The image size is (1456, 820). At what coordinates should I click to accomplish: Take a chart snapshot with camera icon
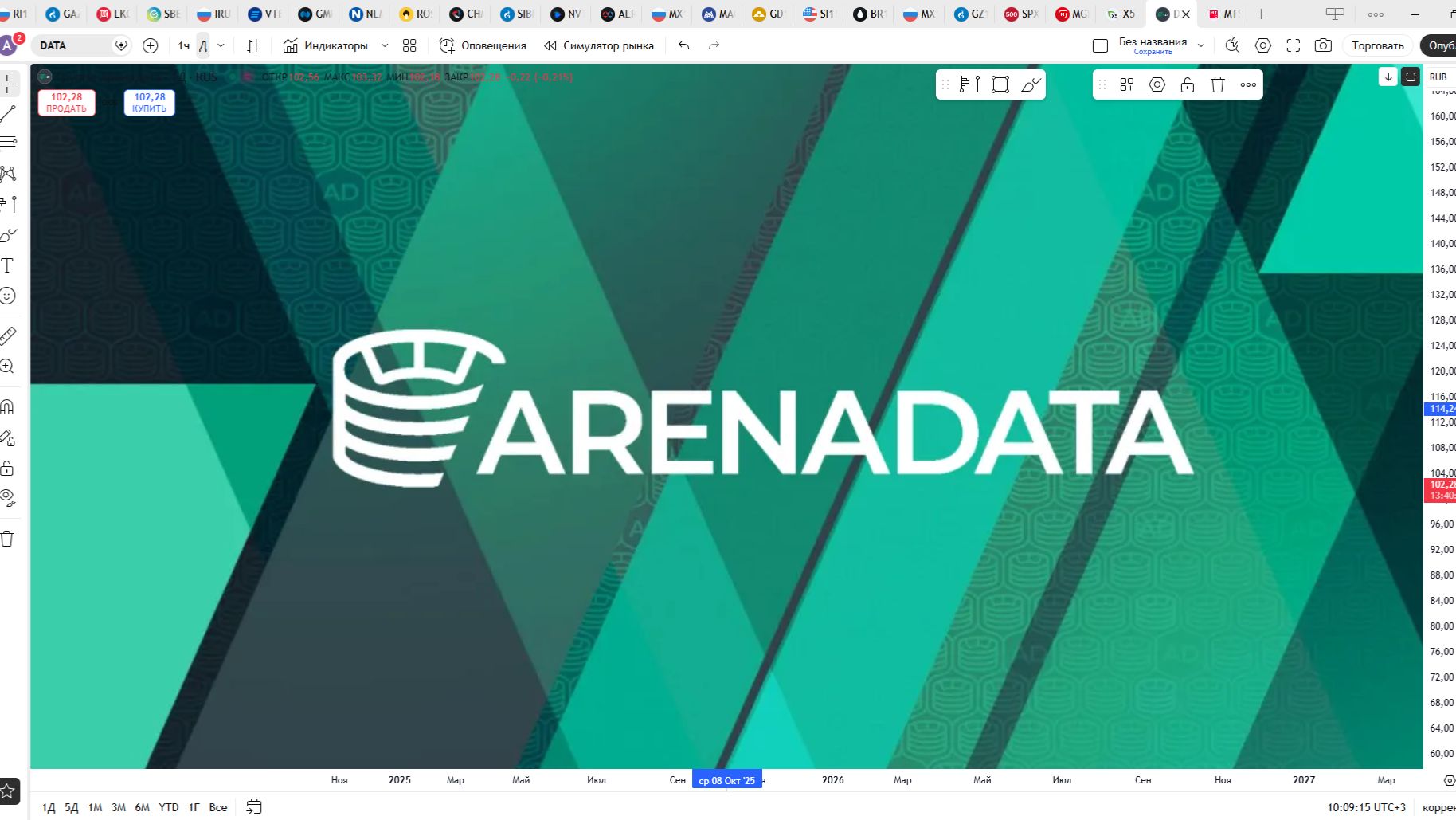[x=1323, y=45]
